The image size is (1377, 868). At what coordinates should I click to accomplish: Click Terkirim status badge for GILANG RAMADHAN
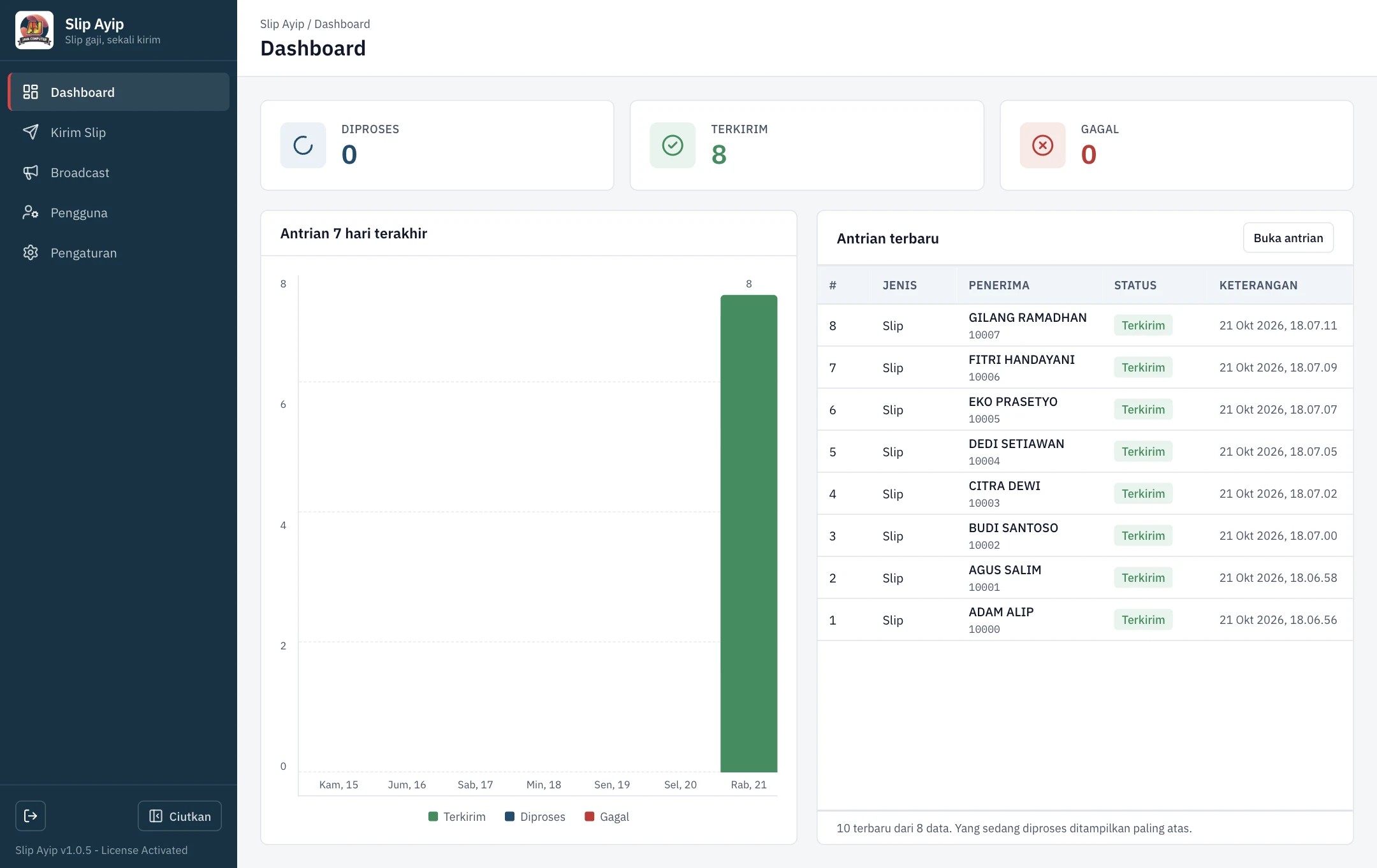click(x=1143, y=325)
